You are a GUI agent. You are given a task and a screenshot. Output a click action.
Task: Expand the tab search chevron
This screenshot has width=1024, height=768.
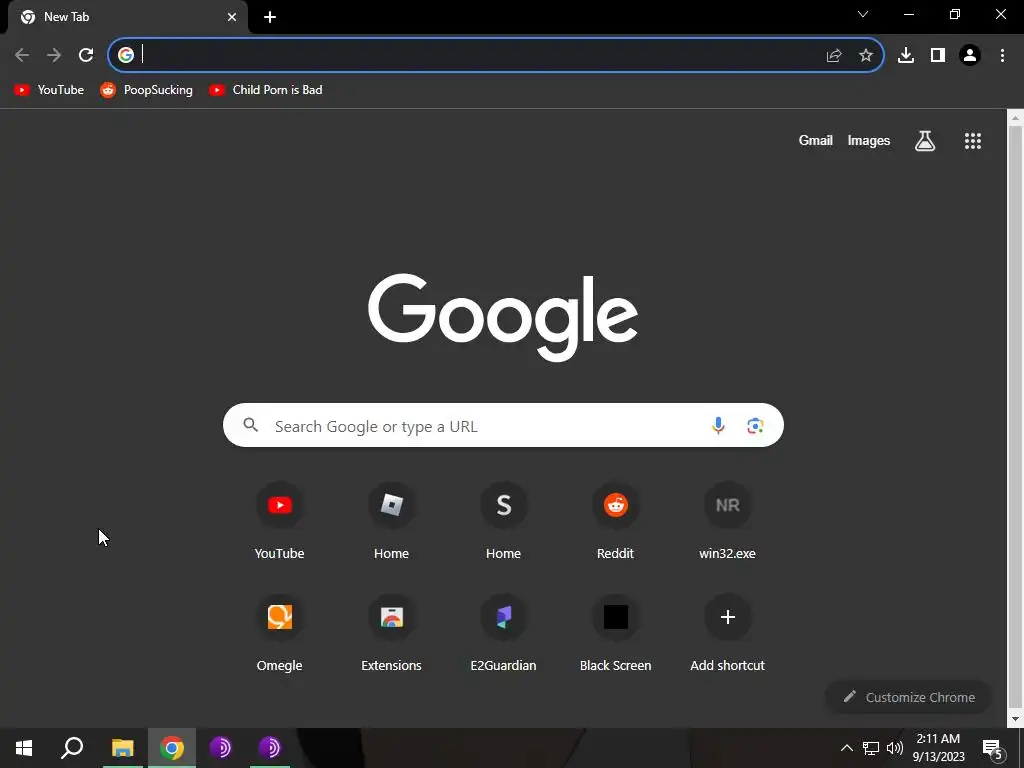(x=863, y=14)
